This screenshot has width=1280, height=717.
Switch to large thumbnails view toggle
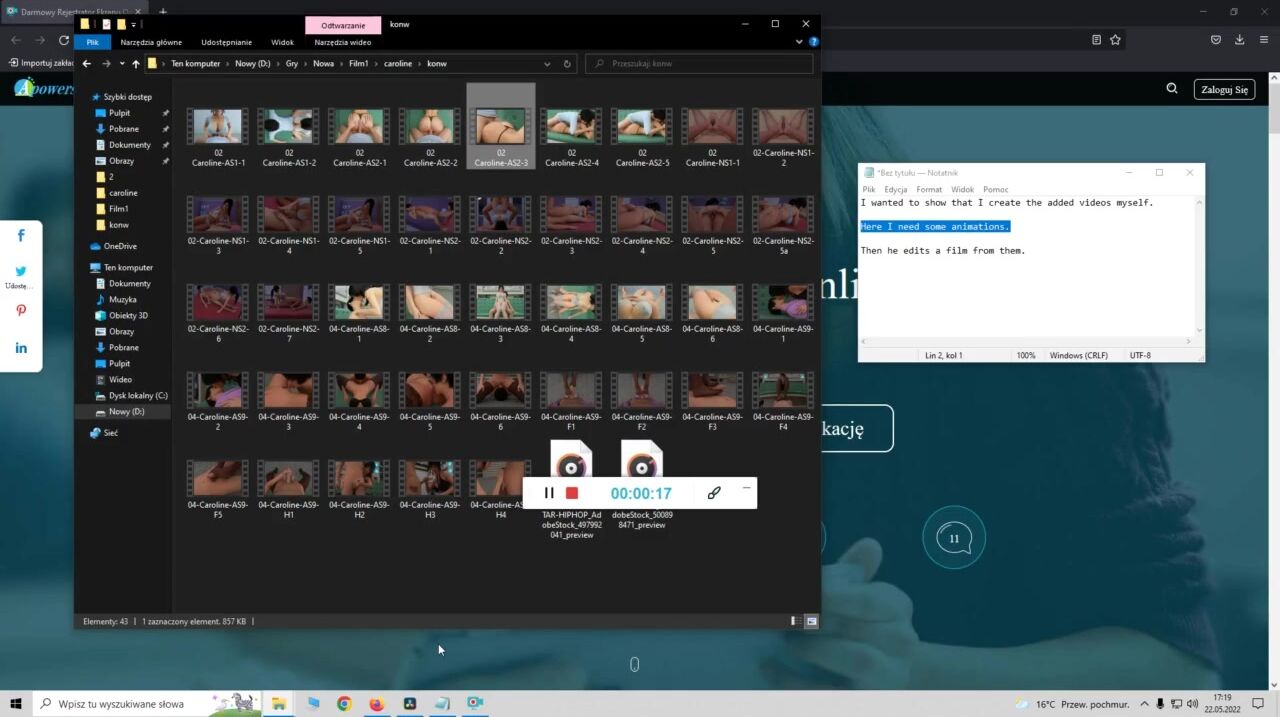point(811,621)
